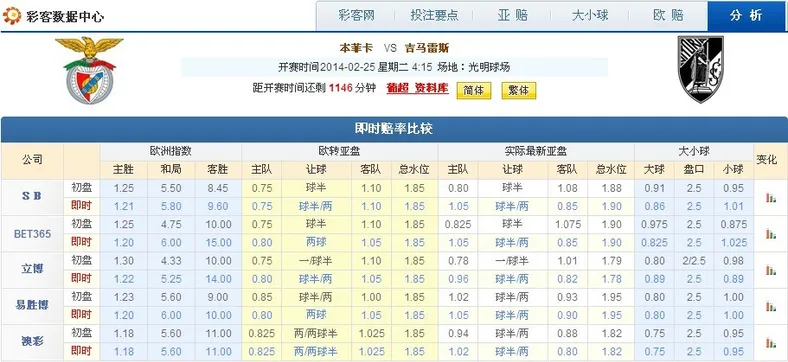Select the 欧洲指数 column header
The image size is (788, 362).
click(171, 152)
